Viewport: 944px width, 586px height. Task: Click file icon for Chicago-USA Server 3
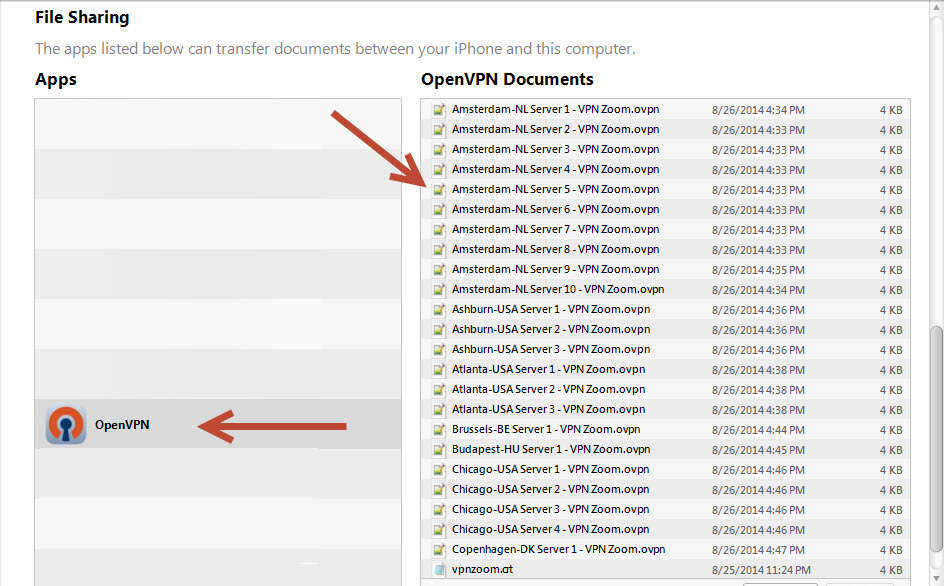[439, 510]
